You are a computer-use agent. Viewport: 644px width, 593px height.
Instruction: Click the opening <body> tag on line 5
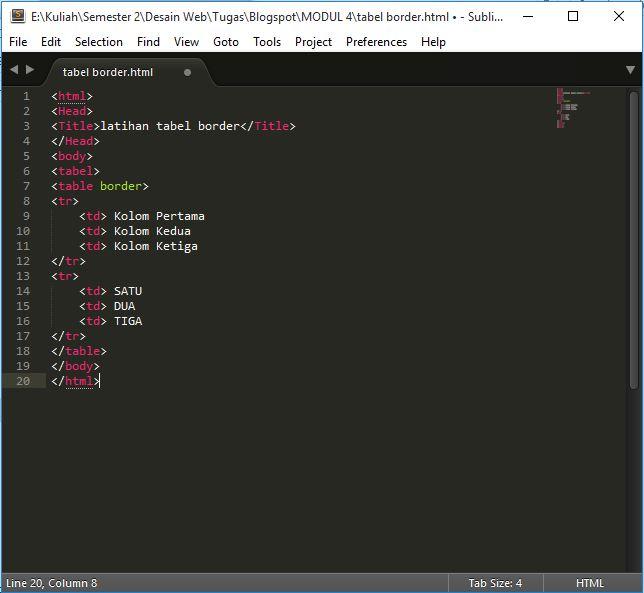pos(72,156)
